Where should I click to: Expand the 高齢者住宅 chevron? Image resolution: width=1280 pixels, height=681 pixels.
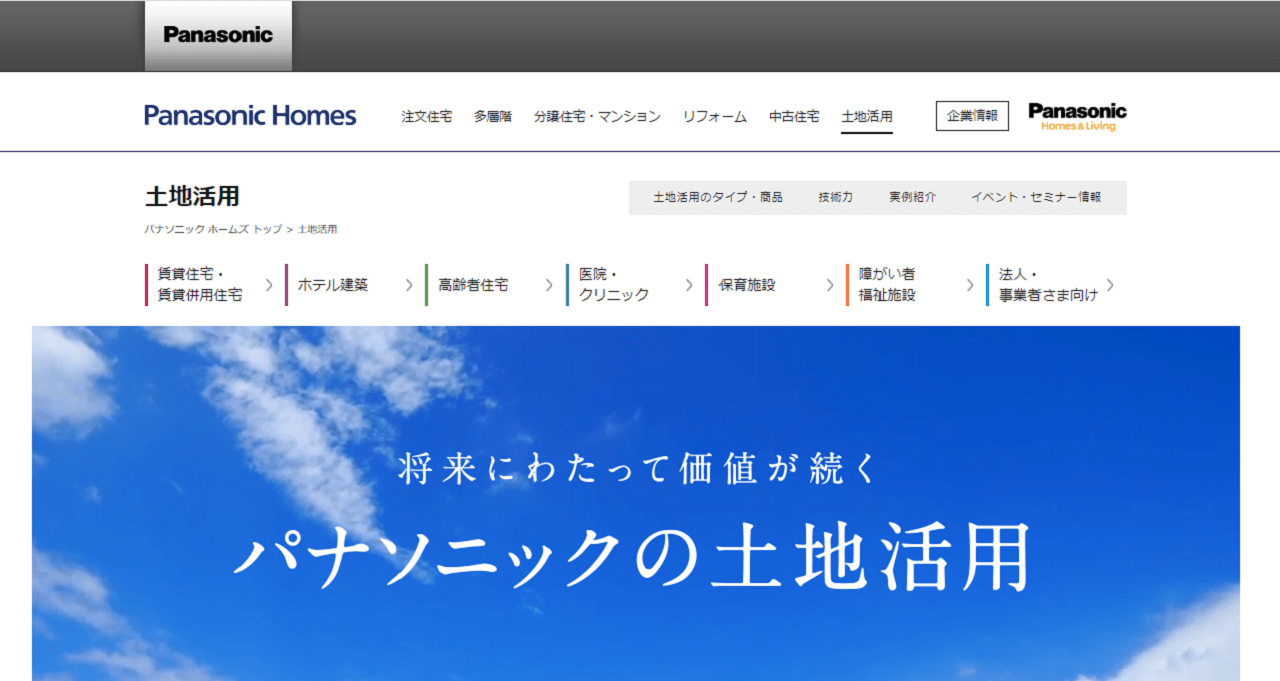[549, 285]
